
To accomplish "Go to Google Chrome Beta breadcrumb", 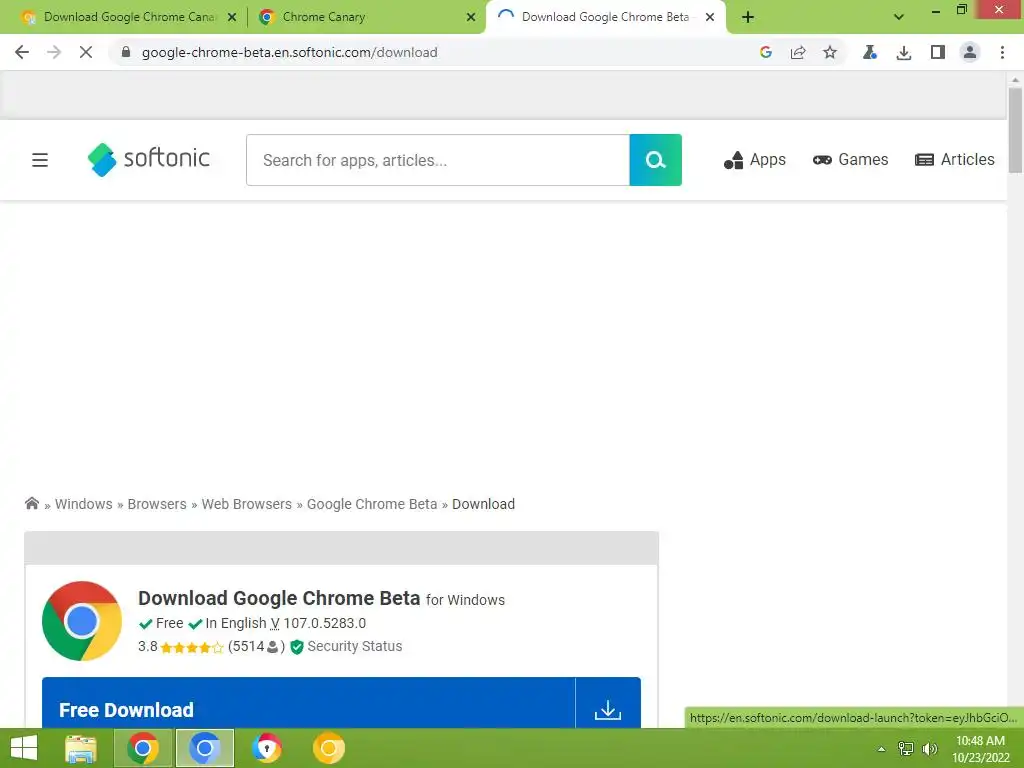I will [372, 504].
